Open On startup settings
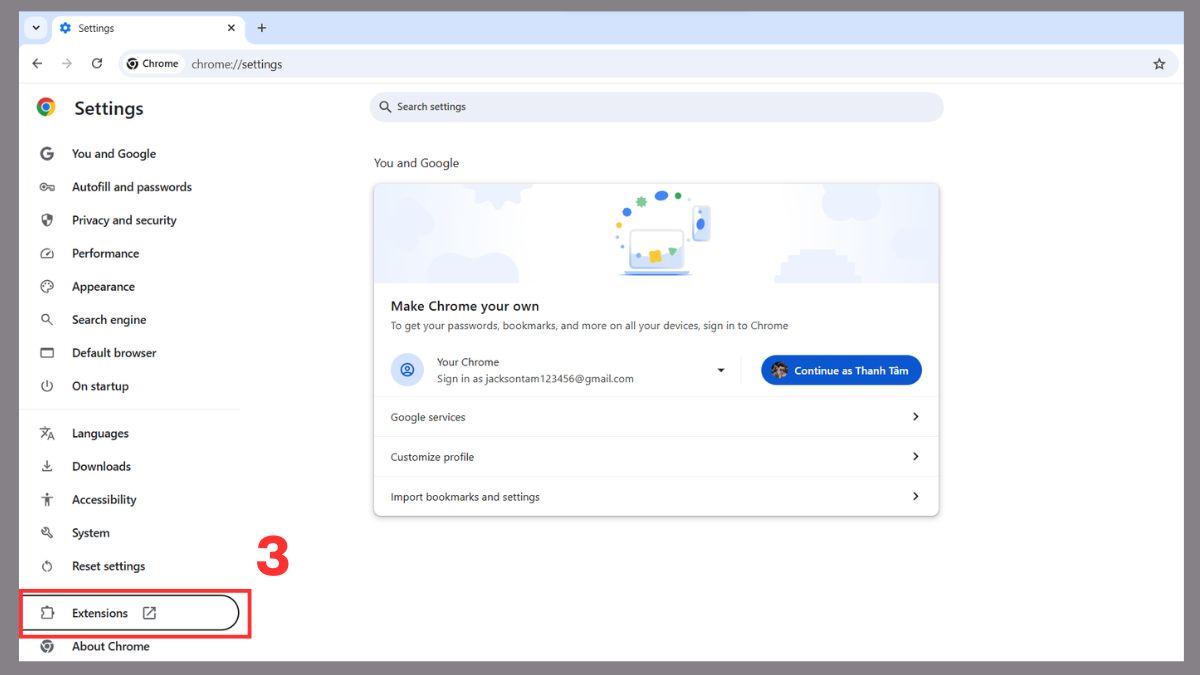 point(100,386)
